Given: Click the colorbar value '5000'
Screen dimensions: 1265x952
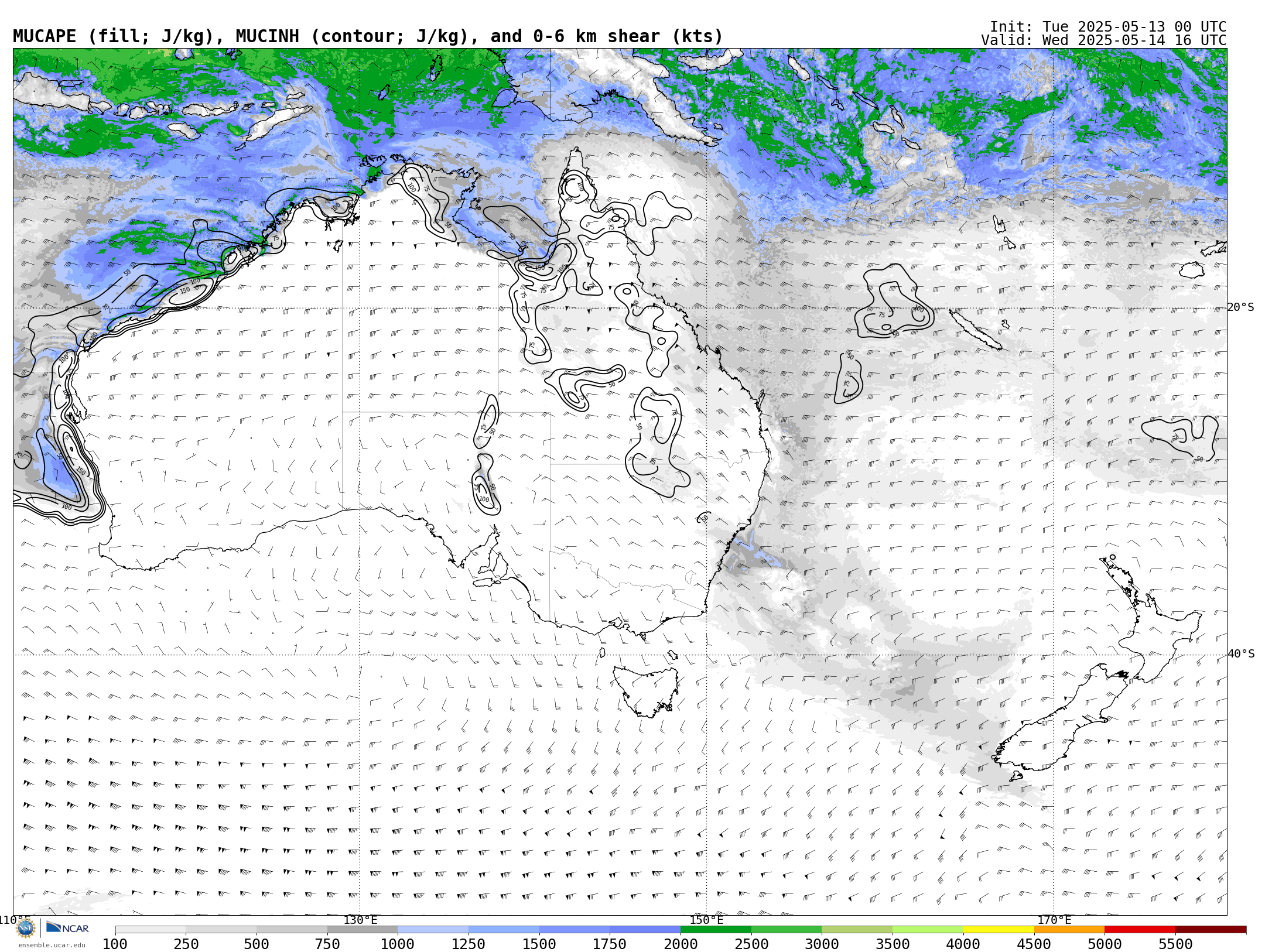Looking at the screenshot, I should point(1105,944).
